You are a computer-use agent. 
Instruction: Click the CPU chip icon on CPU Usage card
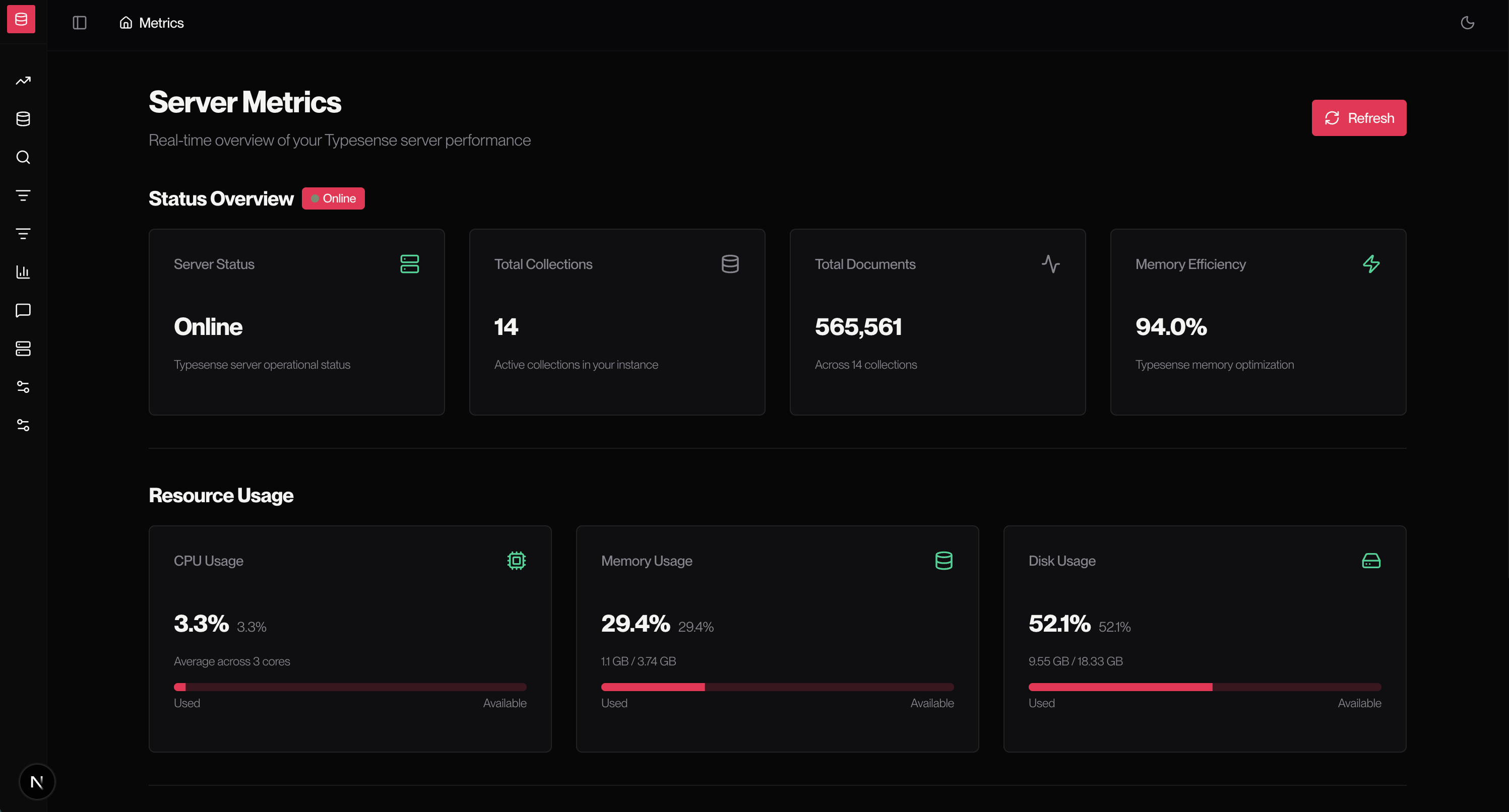pos(516,560)
